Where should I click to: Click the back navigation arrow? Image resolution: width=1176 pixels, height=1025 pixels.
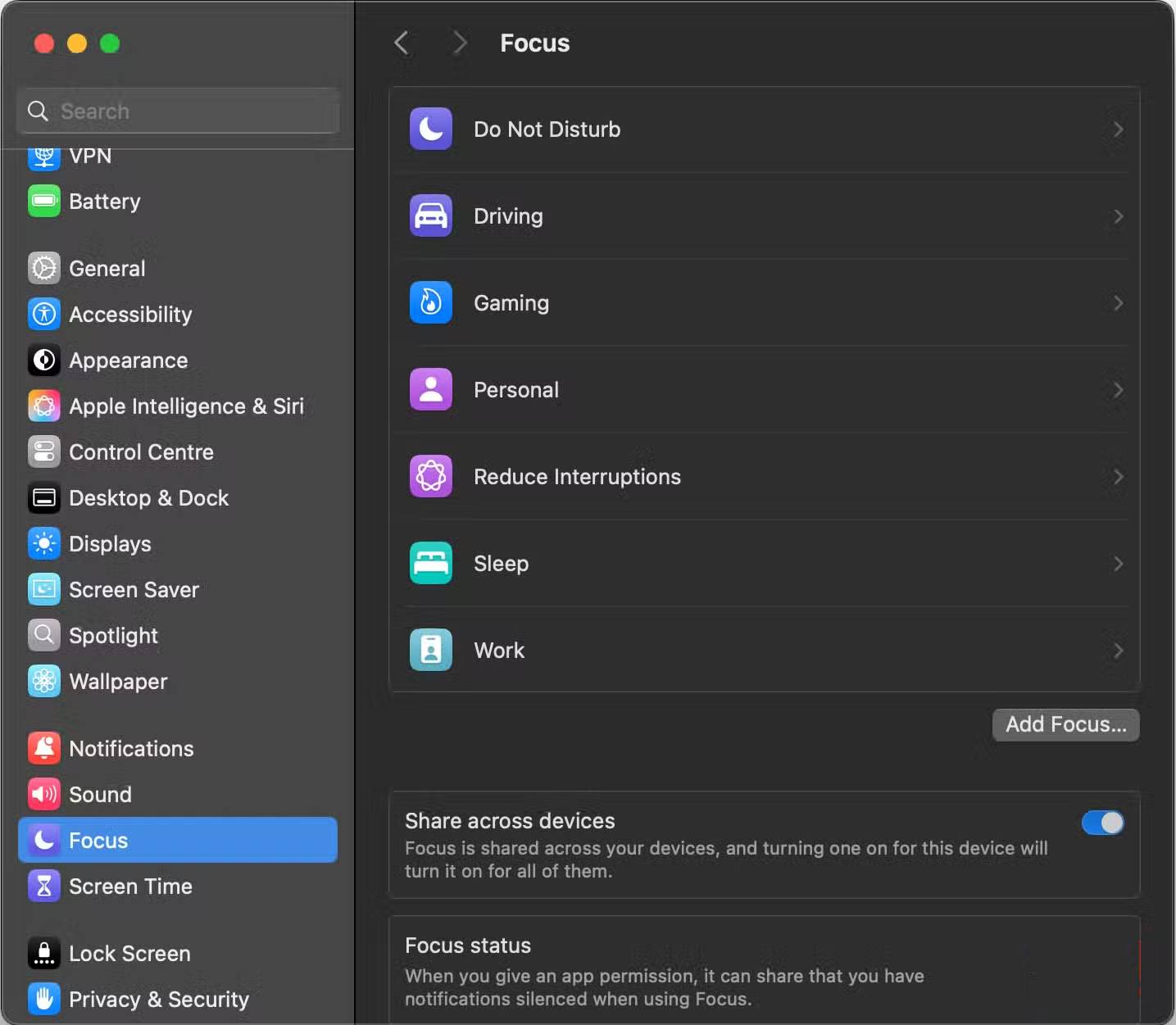click(x=401, y=42)
